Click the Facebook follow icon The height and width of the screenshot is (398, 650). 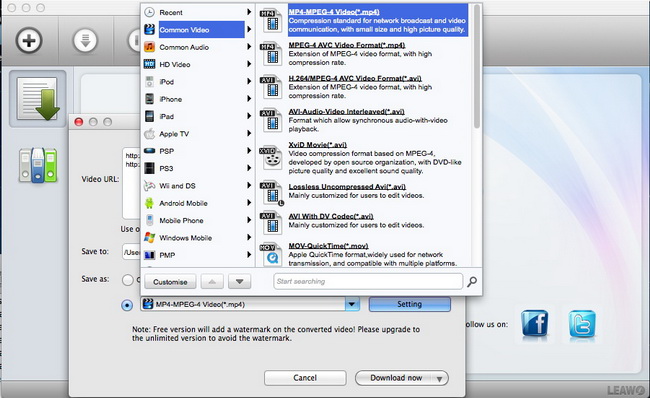(x=534, y=323)
